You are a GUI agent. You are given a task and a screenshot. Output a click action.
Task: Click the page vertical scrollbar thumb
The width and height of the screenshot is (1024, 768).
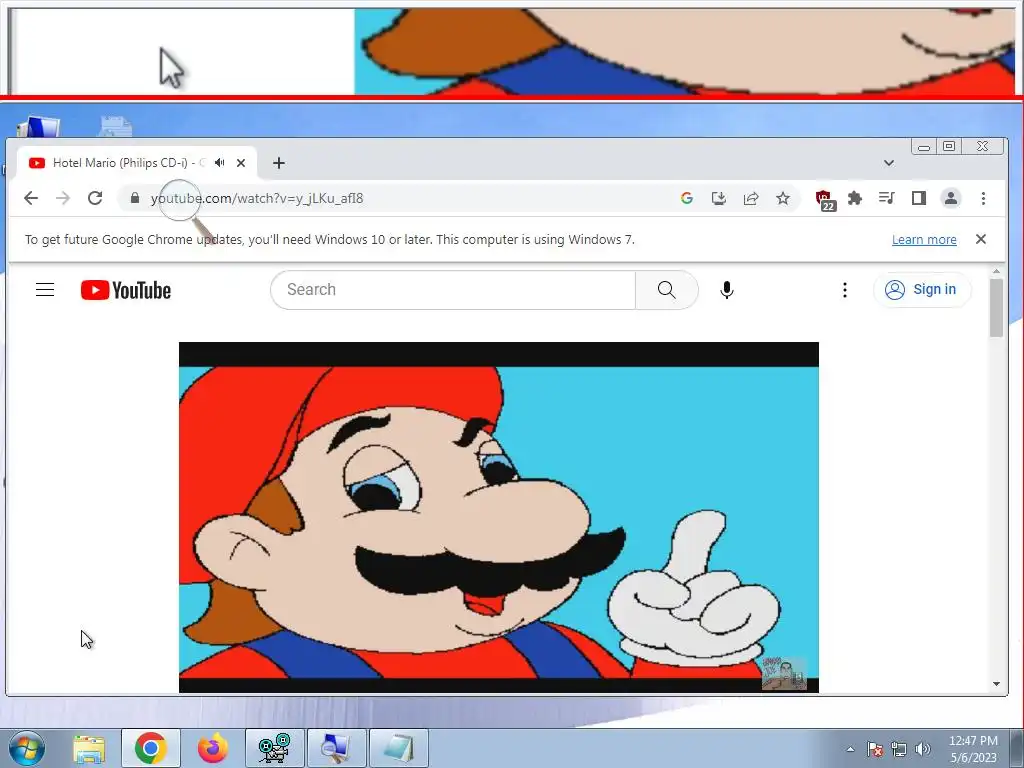pyautogui.click(x=996, y=308)
